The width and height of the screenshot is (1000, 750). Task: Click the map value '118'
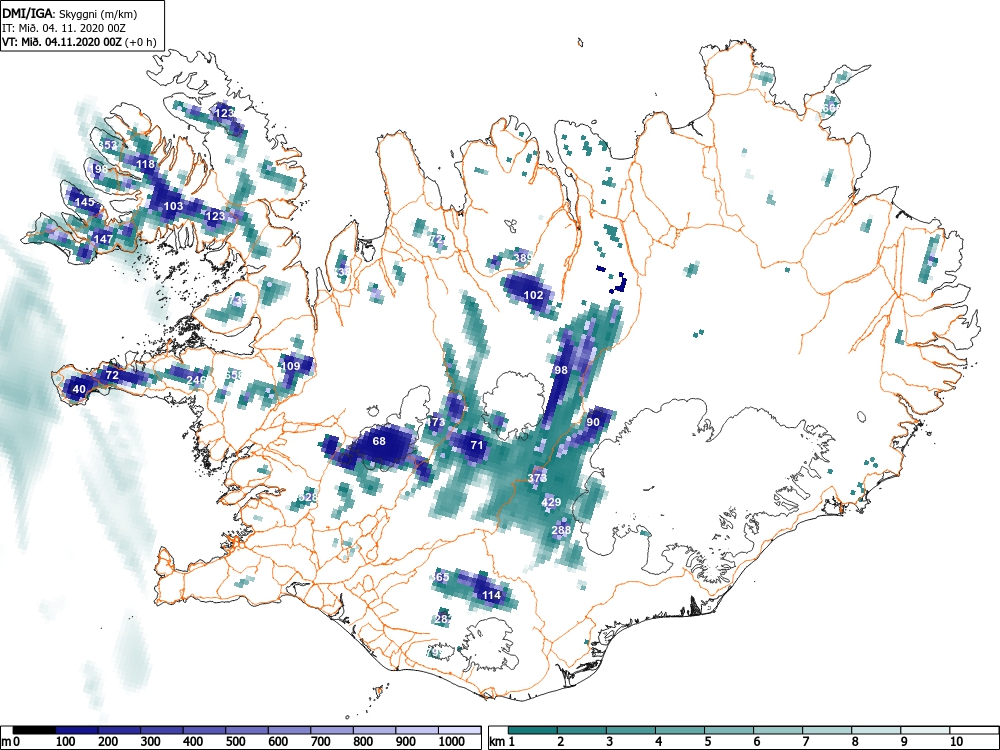point(145,164)
